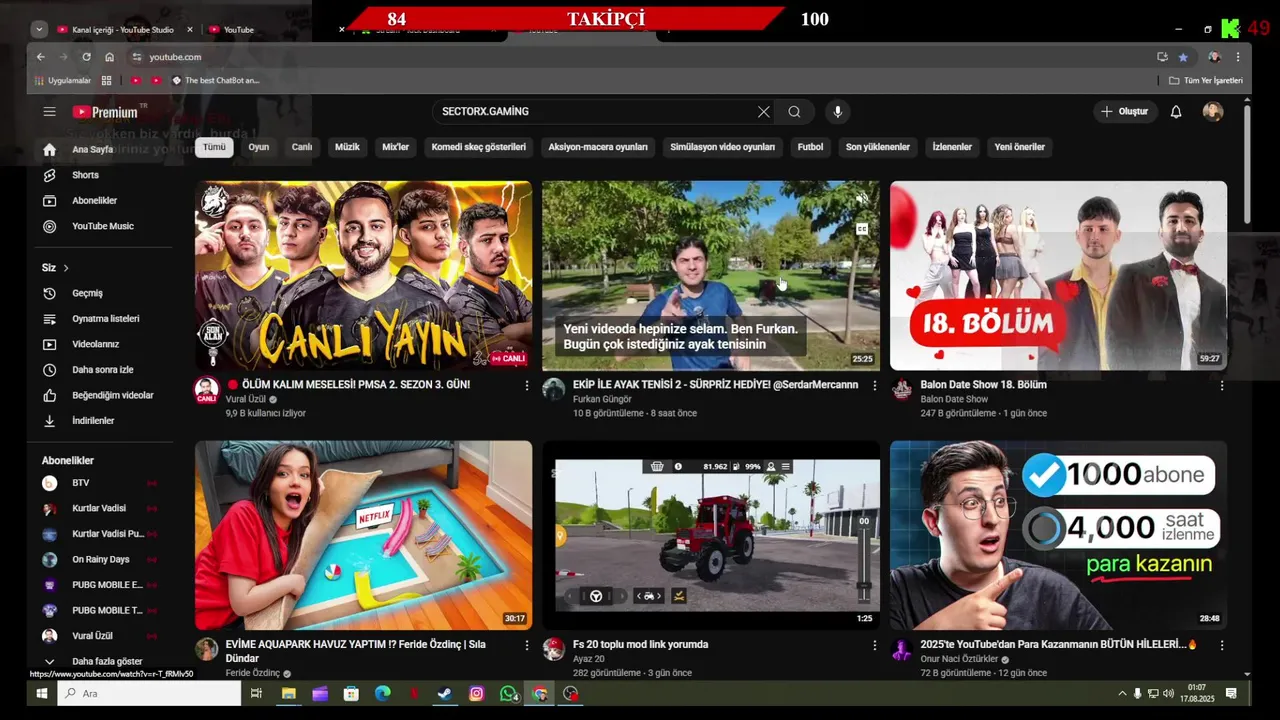Image resolution: width=1280 pixels, height=720 pixels.
Task: Open Beğendiğim videolar list
Action: (112, 395)
